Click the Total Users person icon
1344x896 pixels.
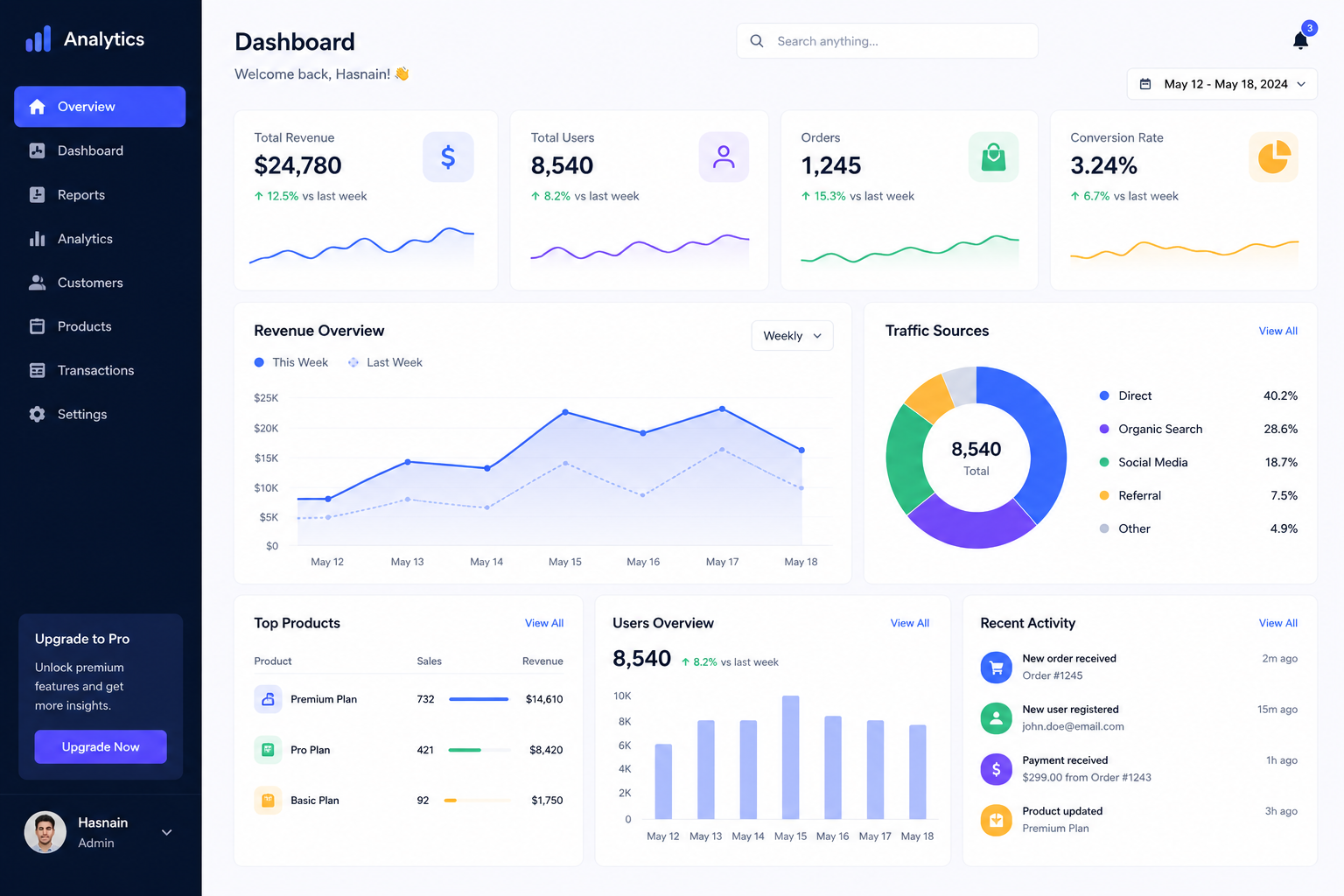(x=724, y=157)
